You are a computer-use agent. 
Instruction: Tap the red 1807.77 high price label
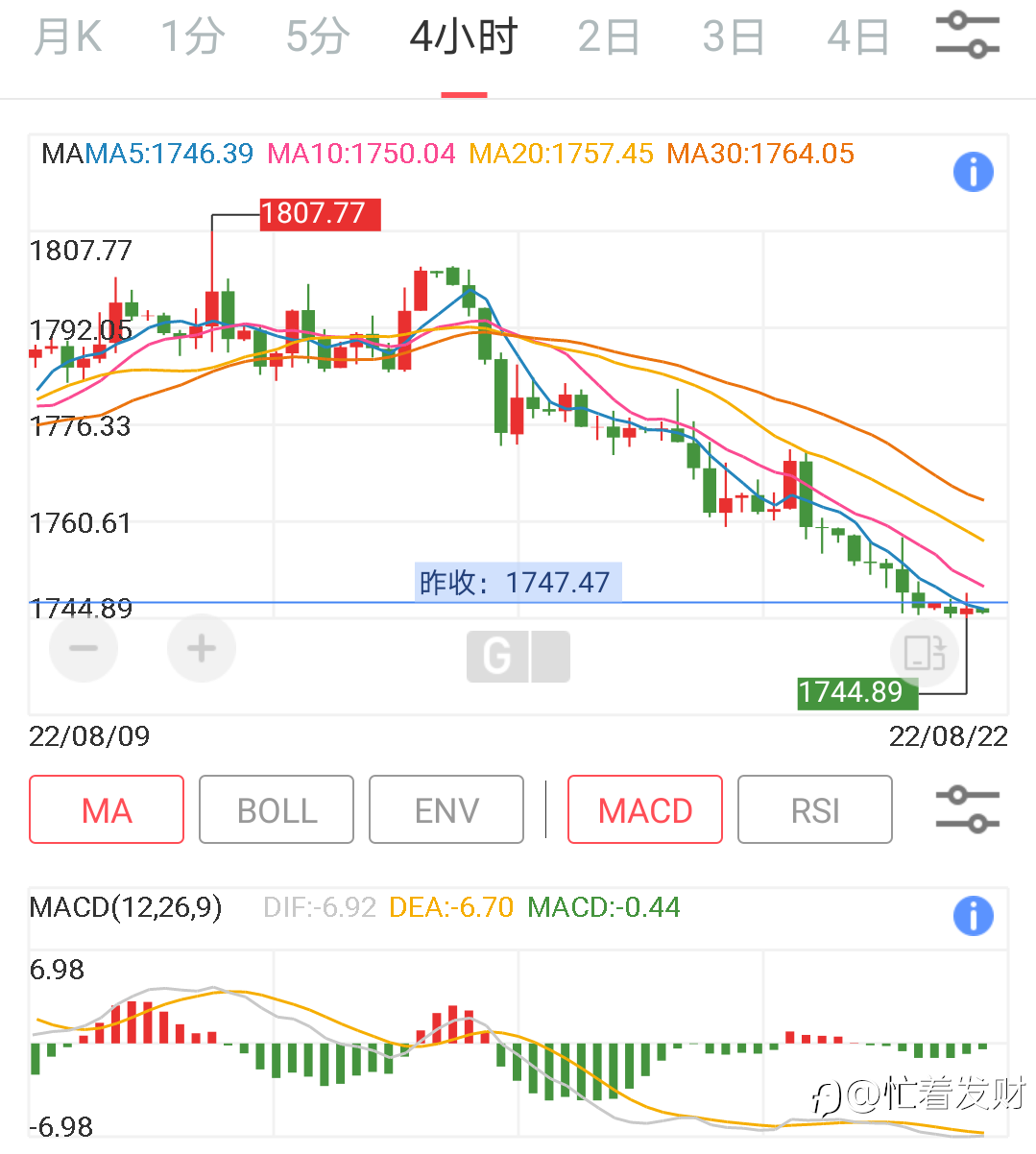coord(321,214)
